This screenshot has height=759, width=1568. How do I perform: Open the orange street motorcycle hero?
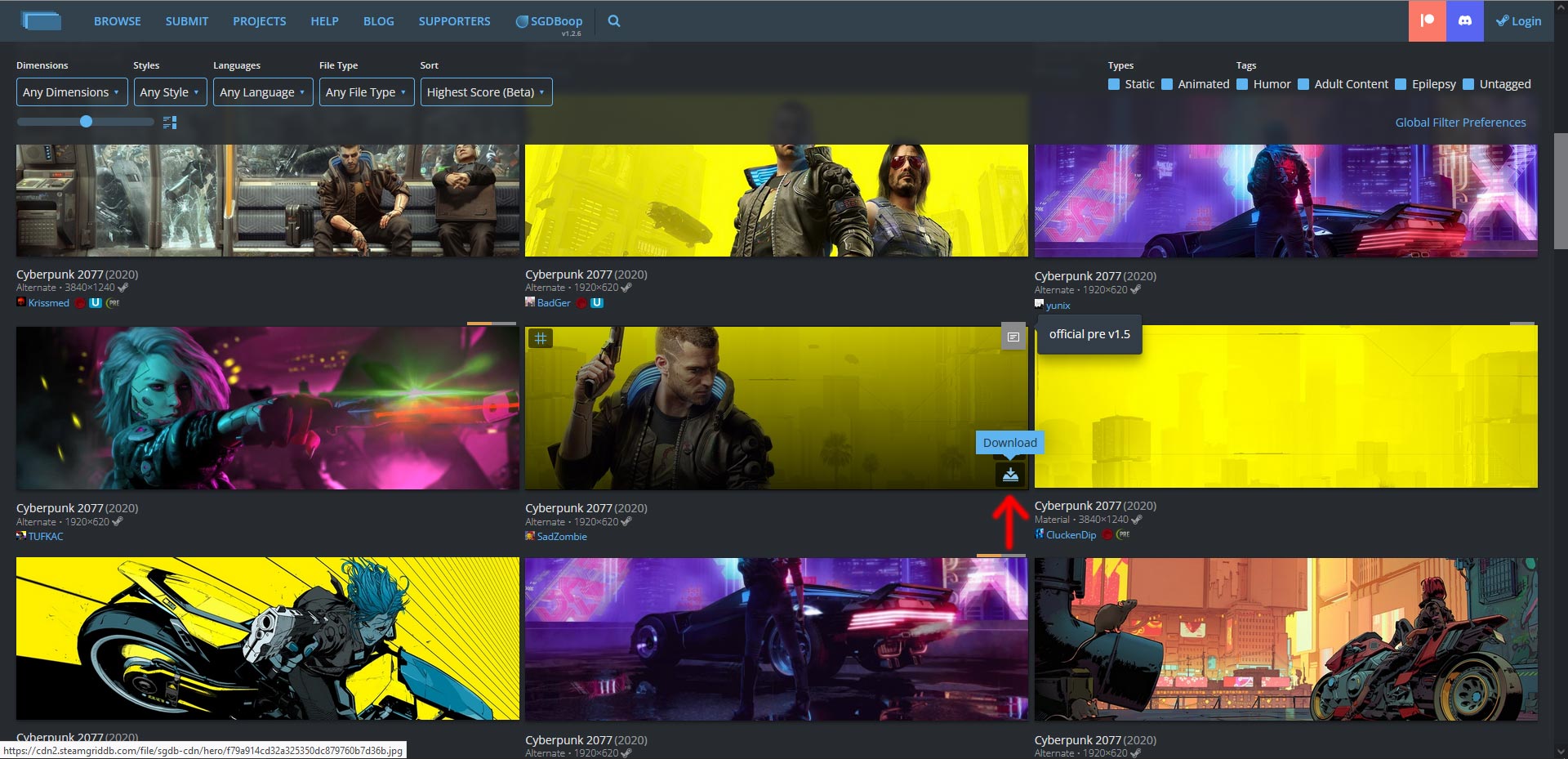[x=1285, y=639]
